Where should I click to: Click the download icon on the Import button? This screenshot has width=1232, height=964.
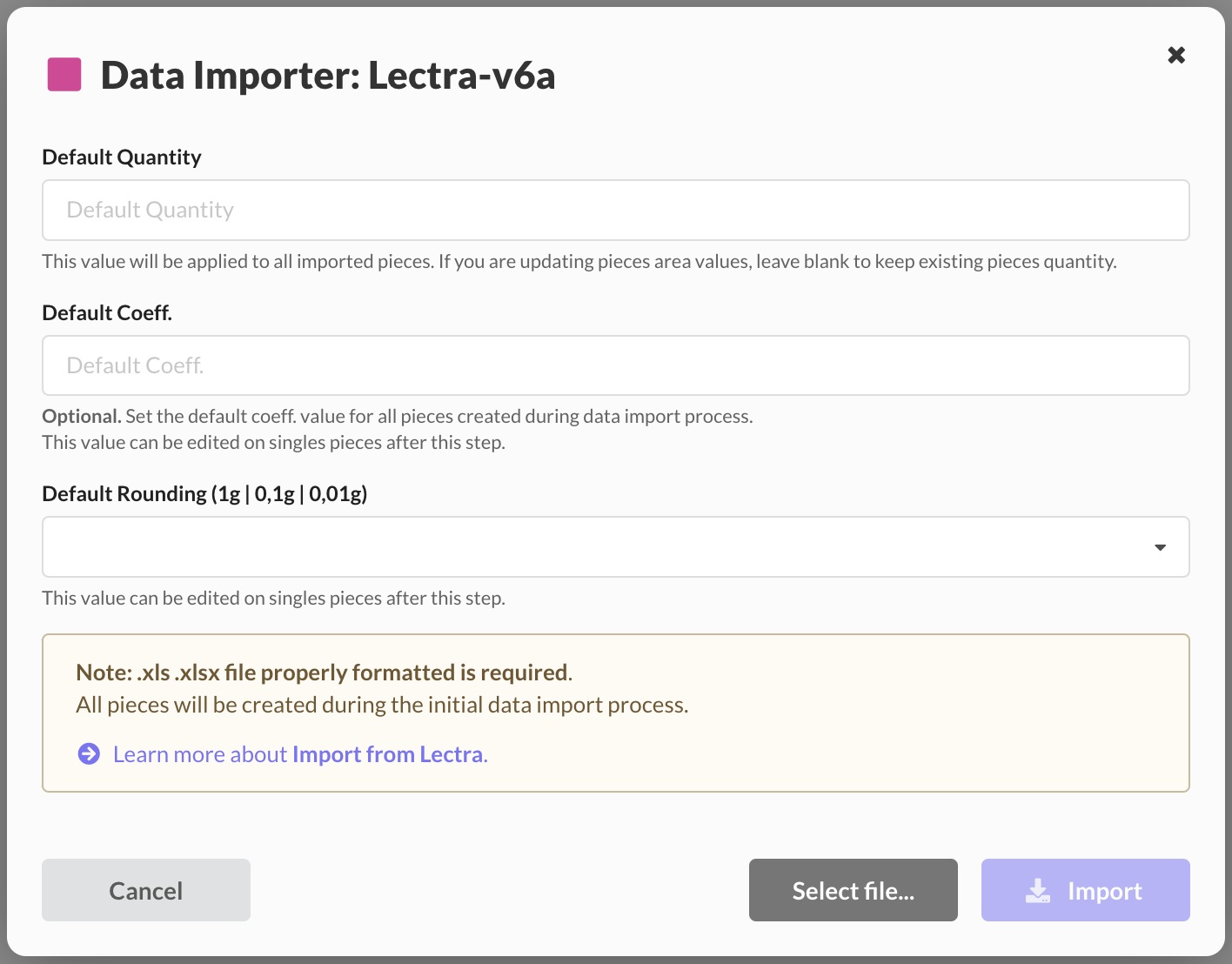point(1038,891)
